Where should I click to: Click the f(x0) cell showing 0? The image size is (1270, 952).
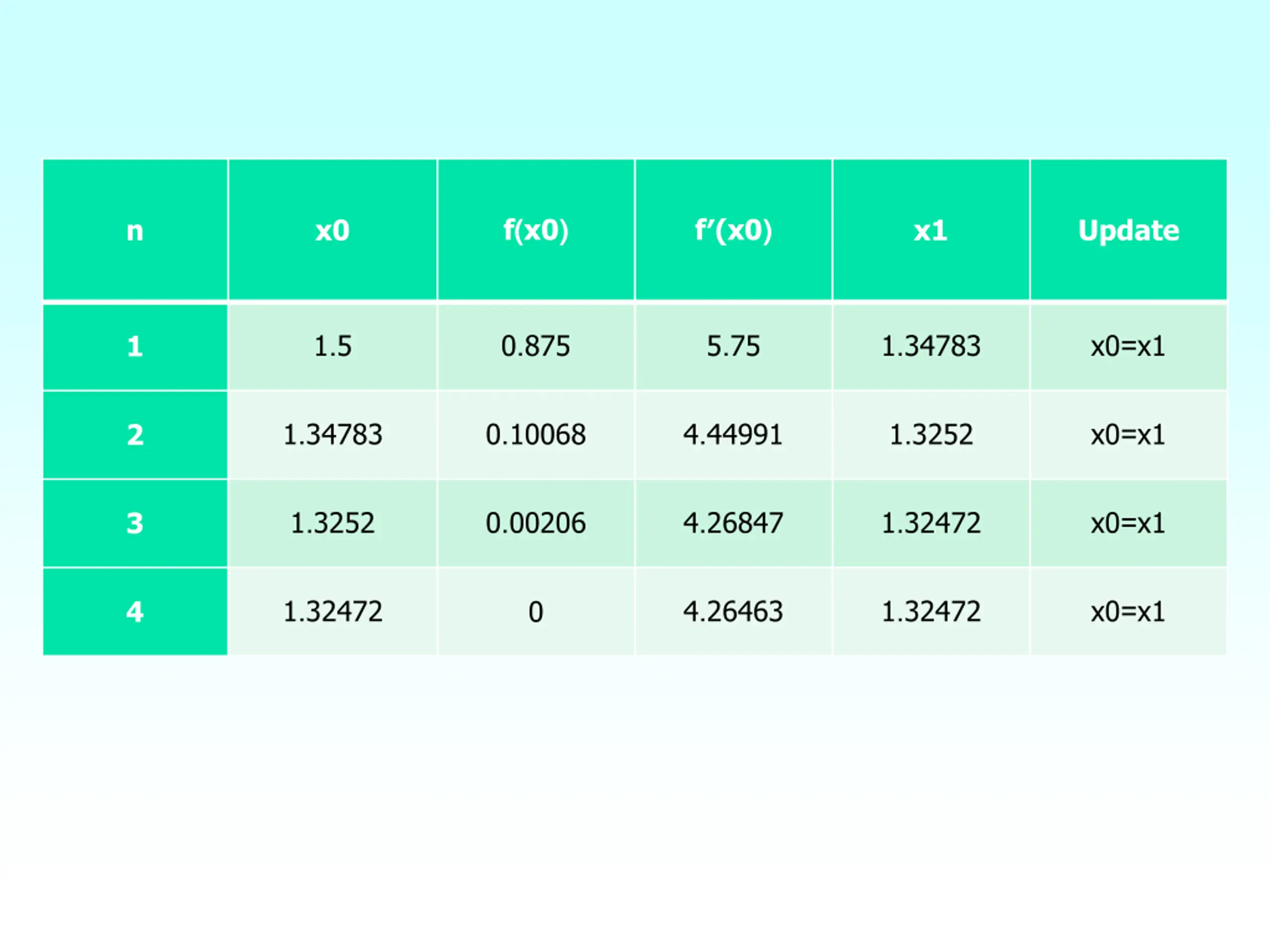pos(536,612)
